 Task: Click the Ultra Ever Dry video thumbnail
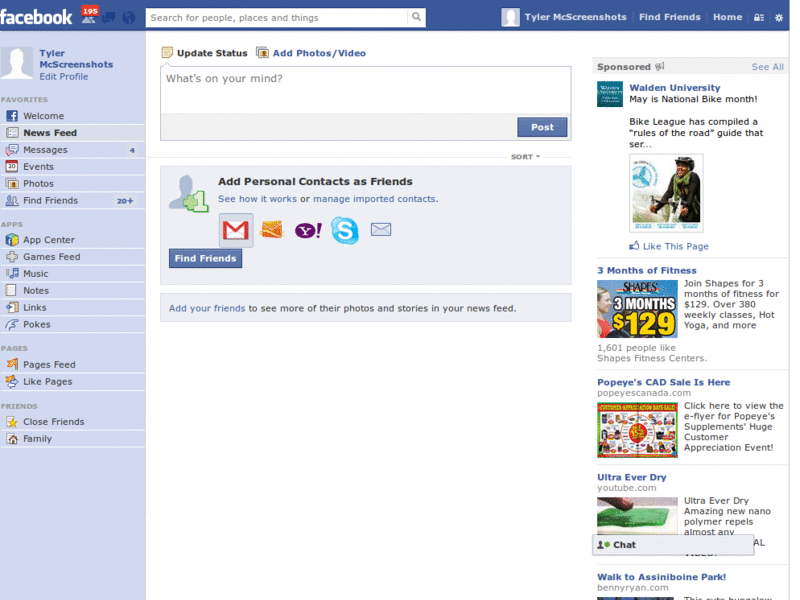coord(637,516)
